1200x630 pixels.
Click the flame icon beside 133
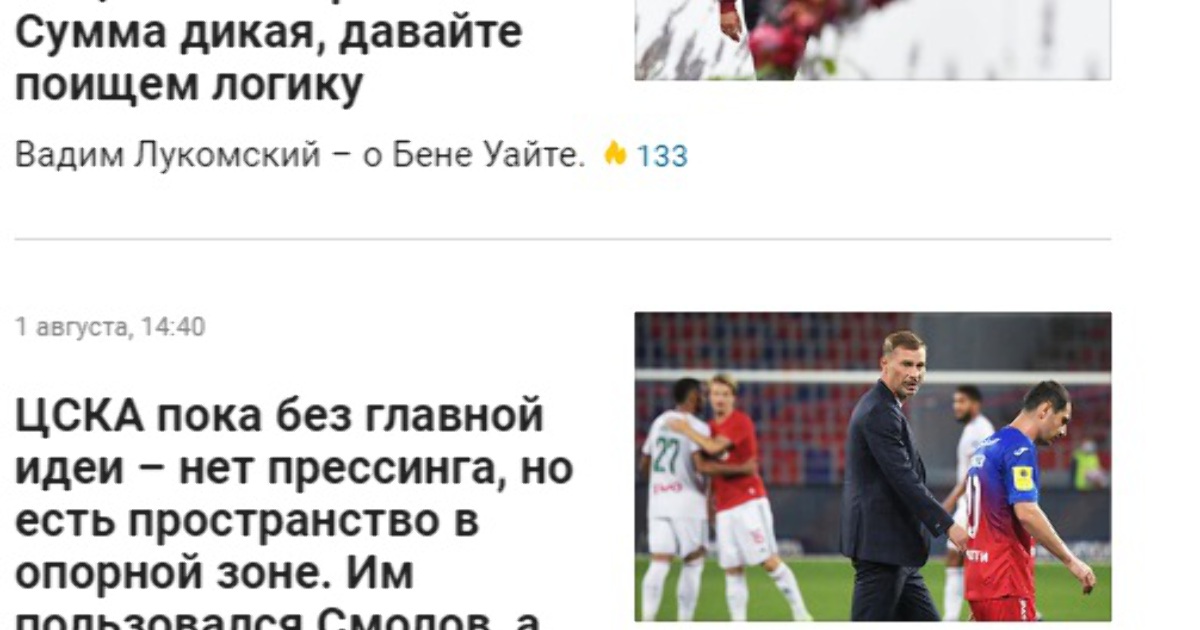click(615, 154)
